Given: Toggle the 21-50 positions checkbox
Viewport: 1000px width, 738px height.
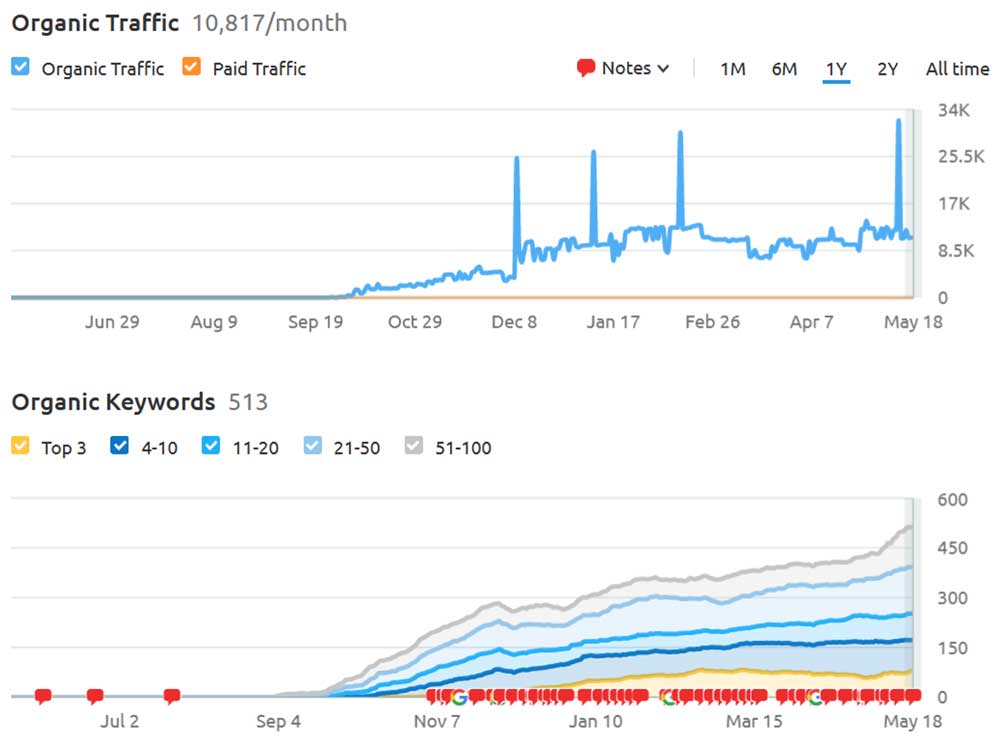Looking at the screenshot, I should point(313,447).
